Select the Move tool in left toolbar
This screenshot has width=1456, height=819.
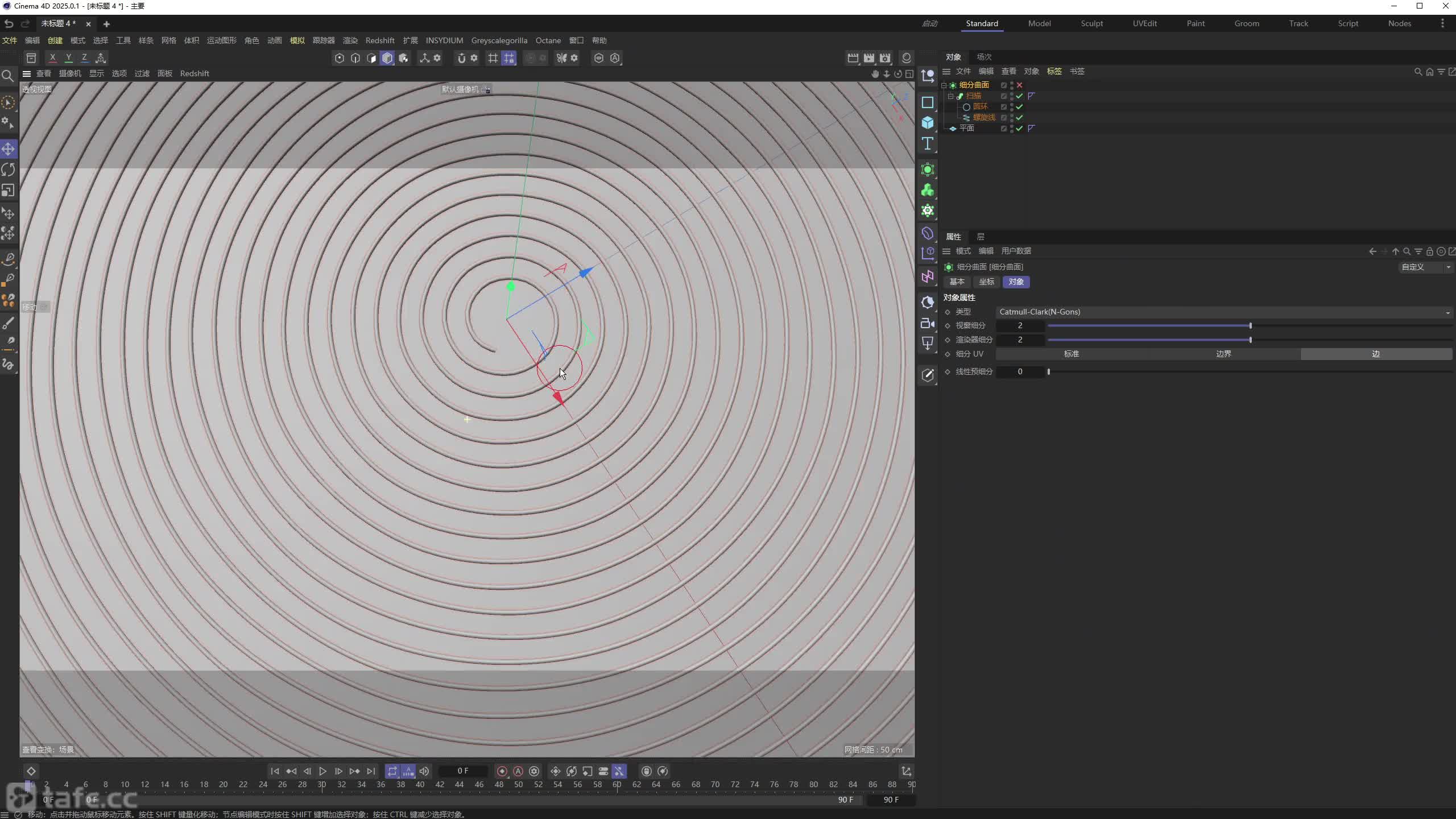(x=9, y=149)
